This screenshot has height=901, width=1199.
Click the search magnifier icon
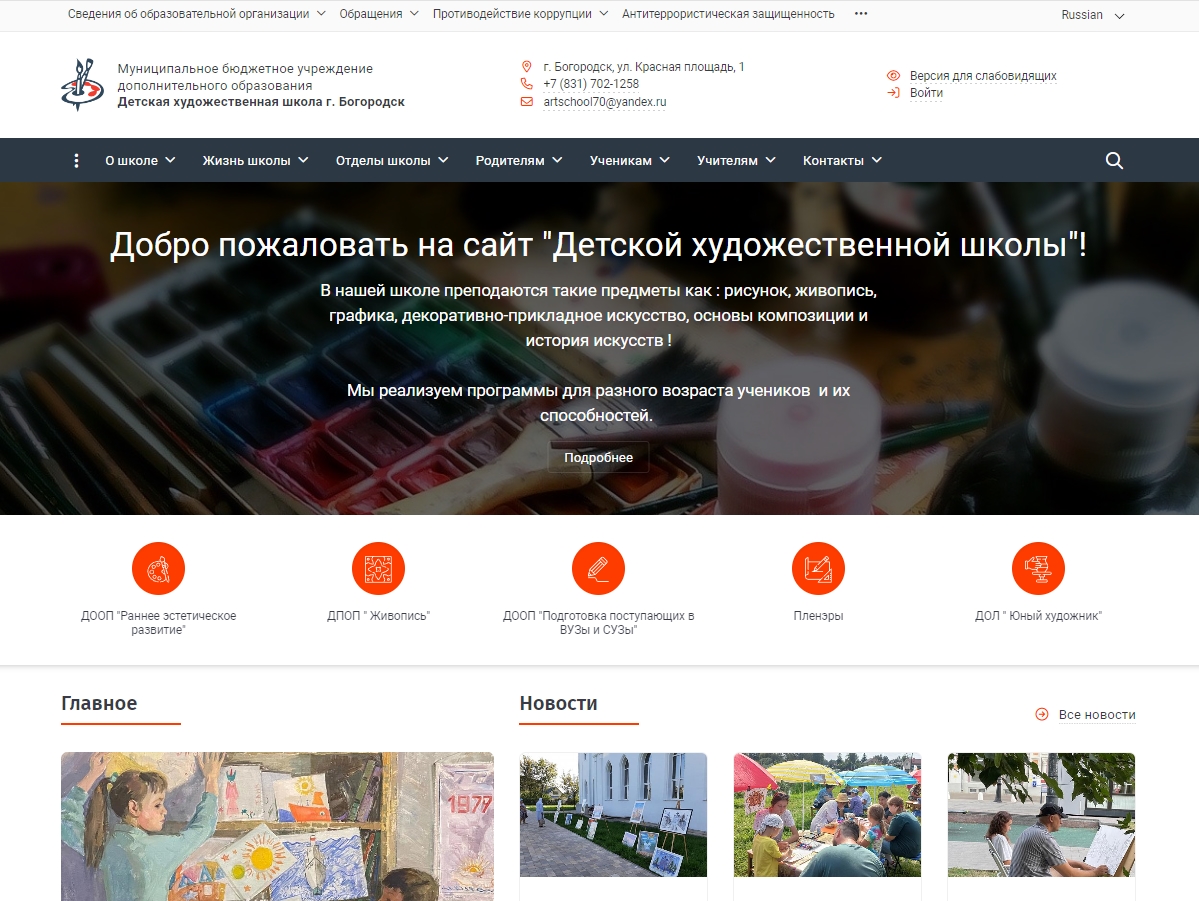tap(1113, 159)
